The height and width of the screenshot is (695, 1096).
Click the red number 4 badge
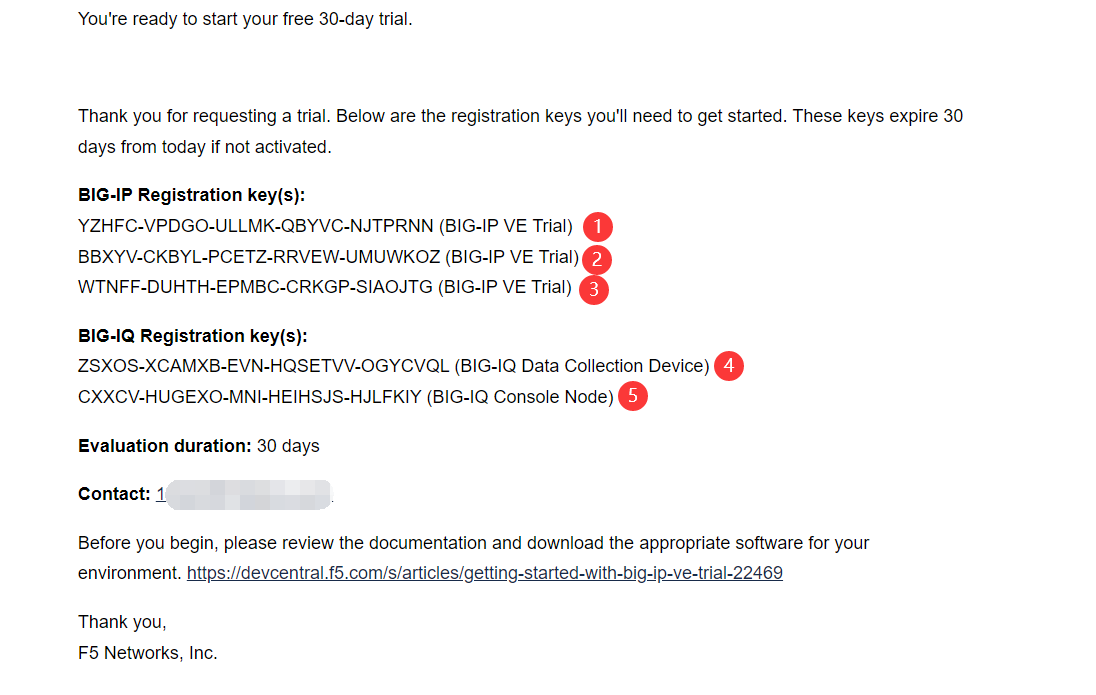pyautogui.click(x=729, y=366)
